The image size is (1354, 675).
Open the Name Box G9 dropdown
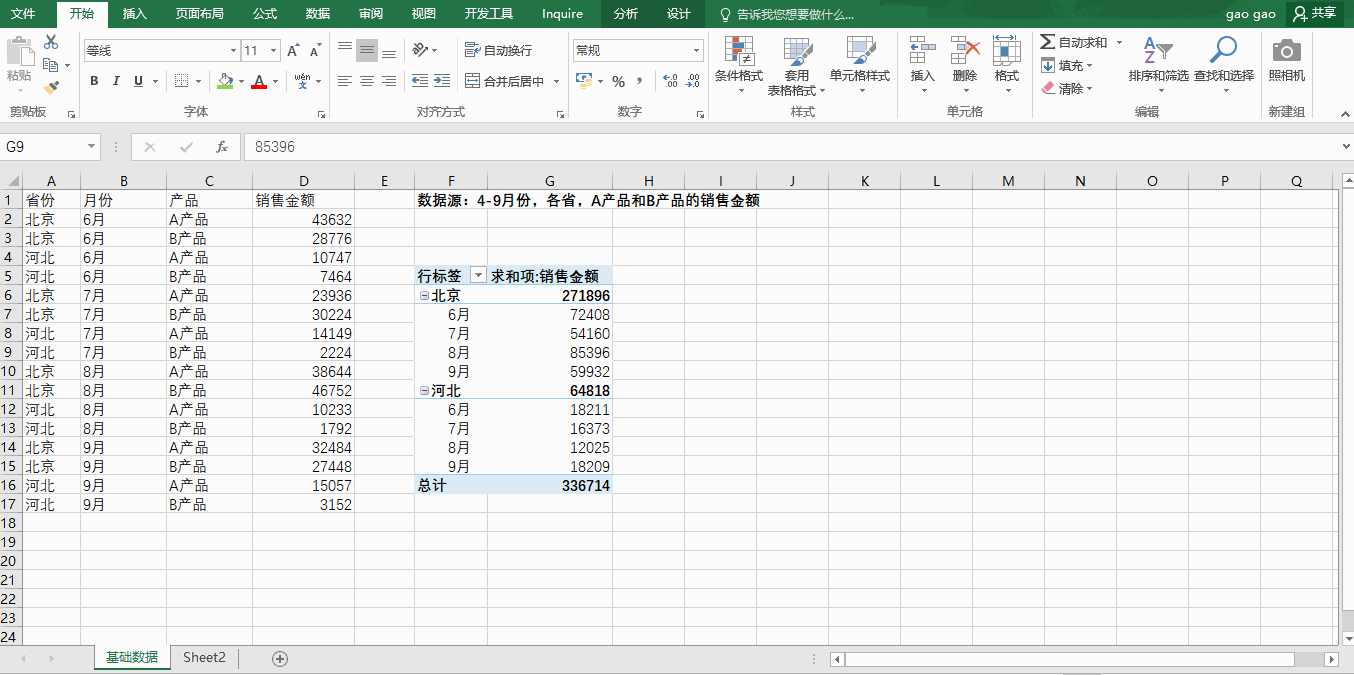[92, 147]
